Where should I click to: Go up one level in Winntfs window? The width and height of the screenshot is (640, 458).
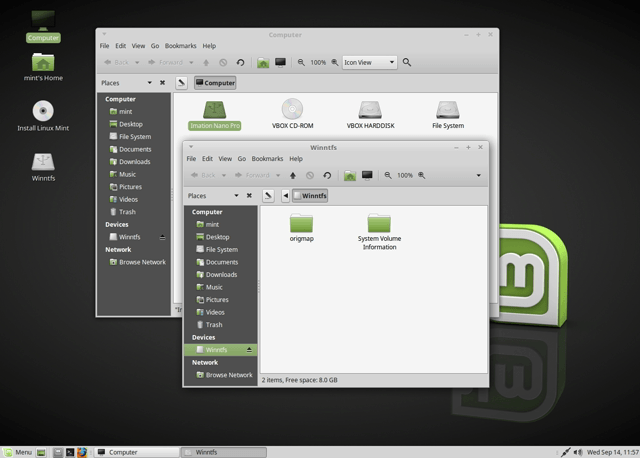[293, 176]
